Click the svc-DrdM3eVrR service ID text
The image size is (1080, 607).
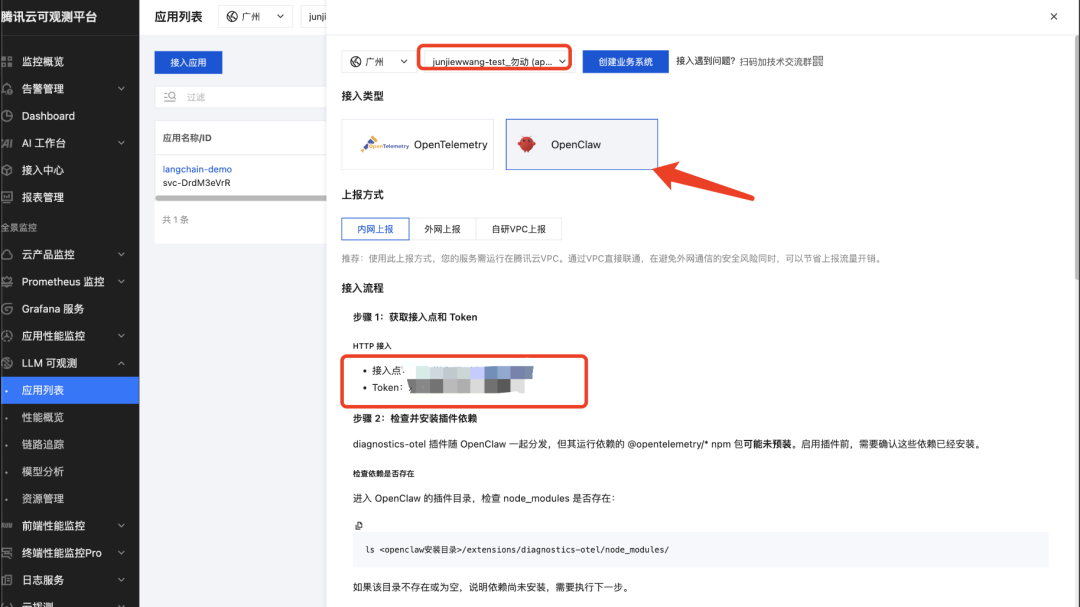click(196, 183)
